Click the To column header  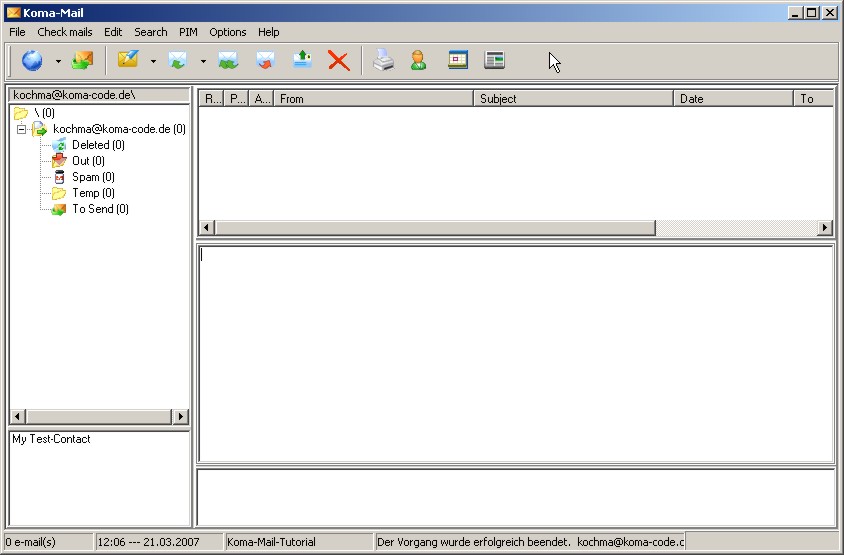coord(813,99)
